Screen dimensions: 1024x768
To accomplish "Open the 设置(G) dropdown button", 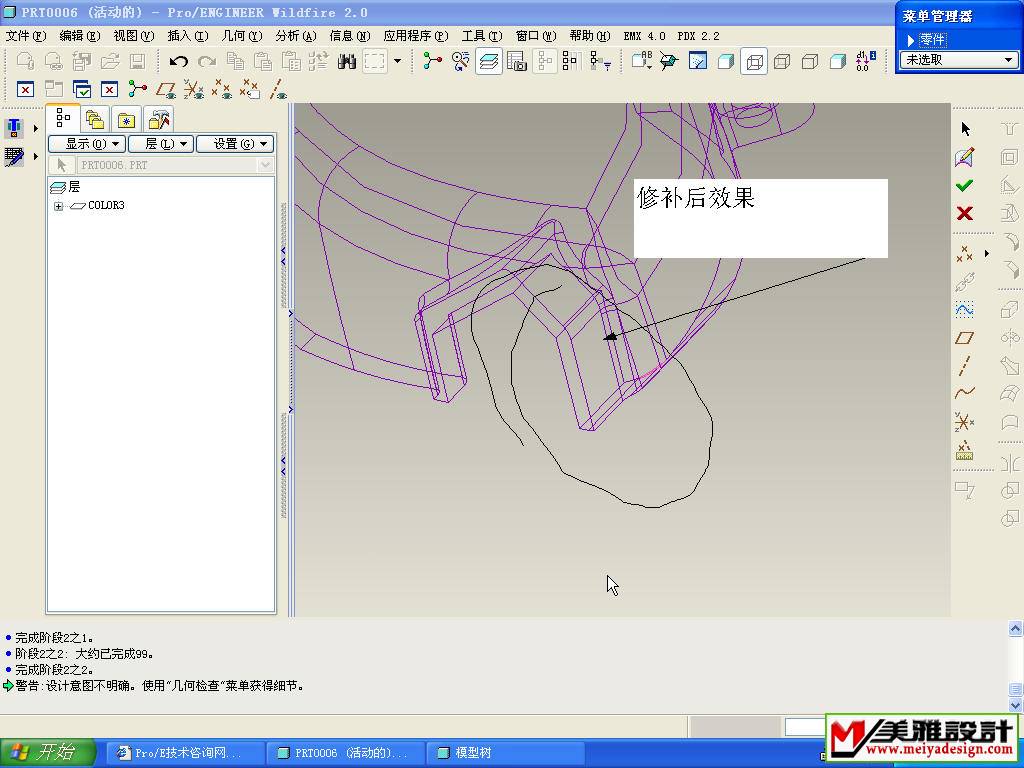I will click(x=235, y=144).
